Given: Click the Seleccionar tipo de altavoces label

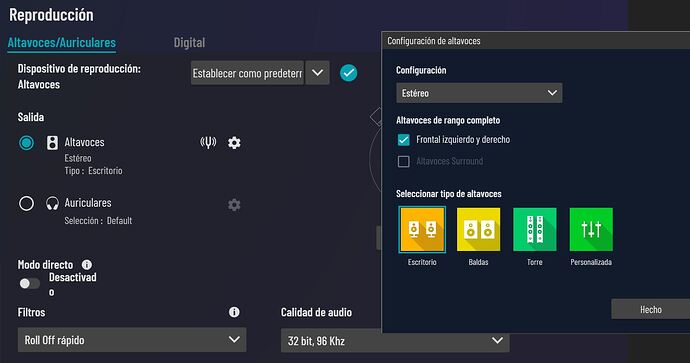Looking at the screenshot, I should pyautogui.click(x=449, y=194).
